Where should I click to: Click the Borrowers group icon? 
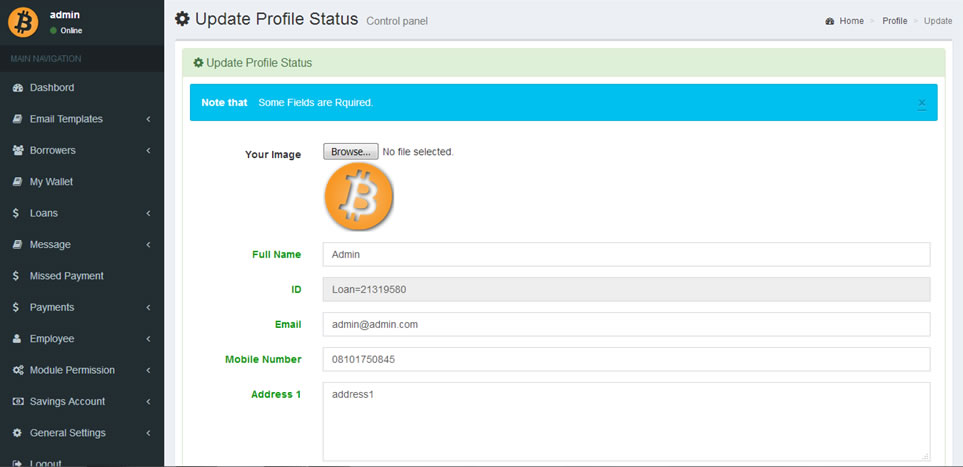(18, 151)
